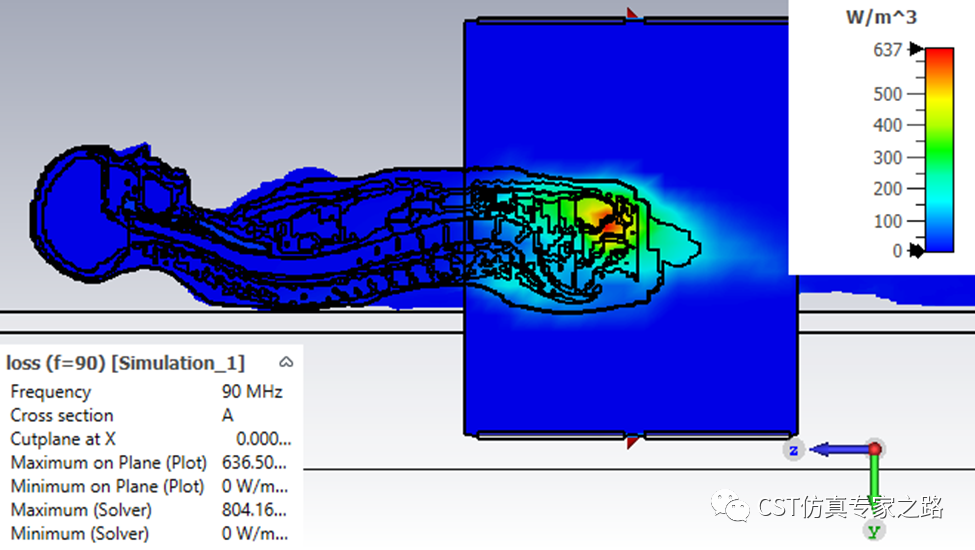Click the 'Minimum on Plane (Plot)' label
975x550 pixels.
click(108, 487)
